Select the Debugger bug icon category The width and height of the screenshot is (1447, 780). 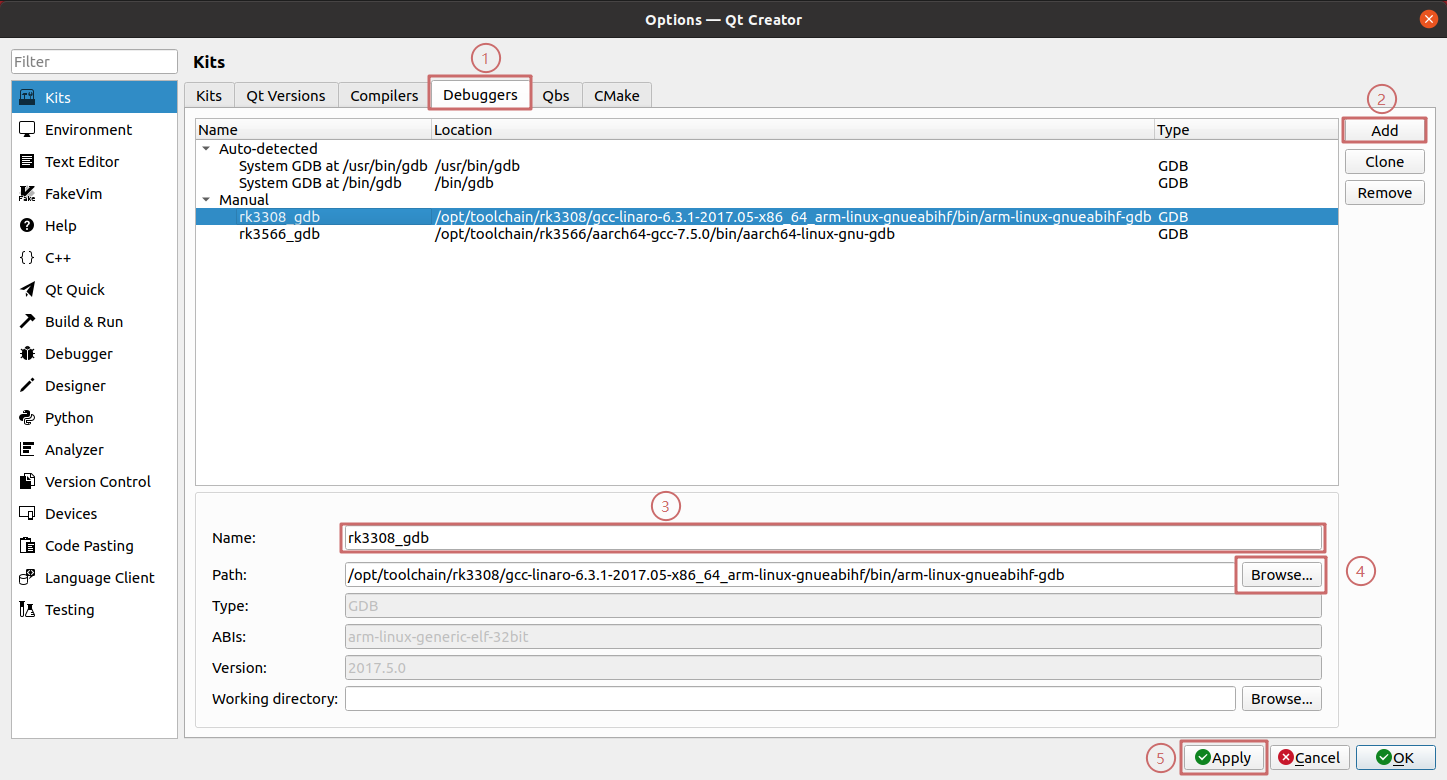pos(27,354)
